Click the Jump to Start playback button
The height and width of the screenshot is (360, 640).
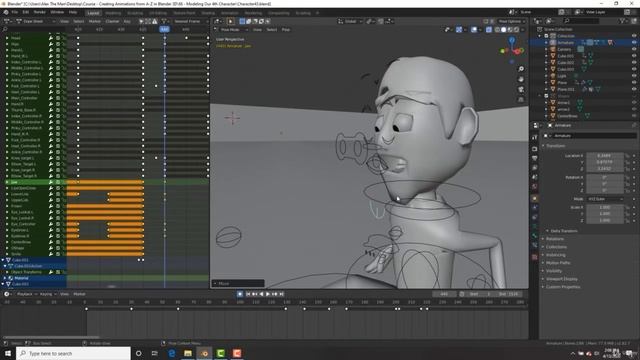pos(248,294)
